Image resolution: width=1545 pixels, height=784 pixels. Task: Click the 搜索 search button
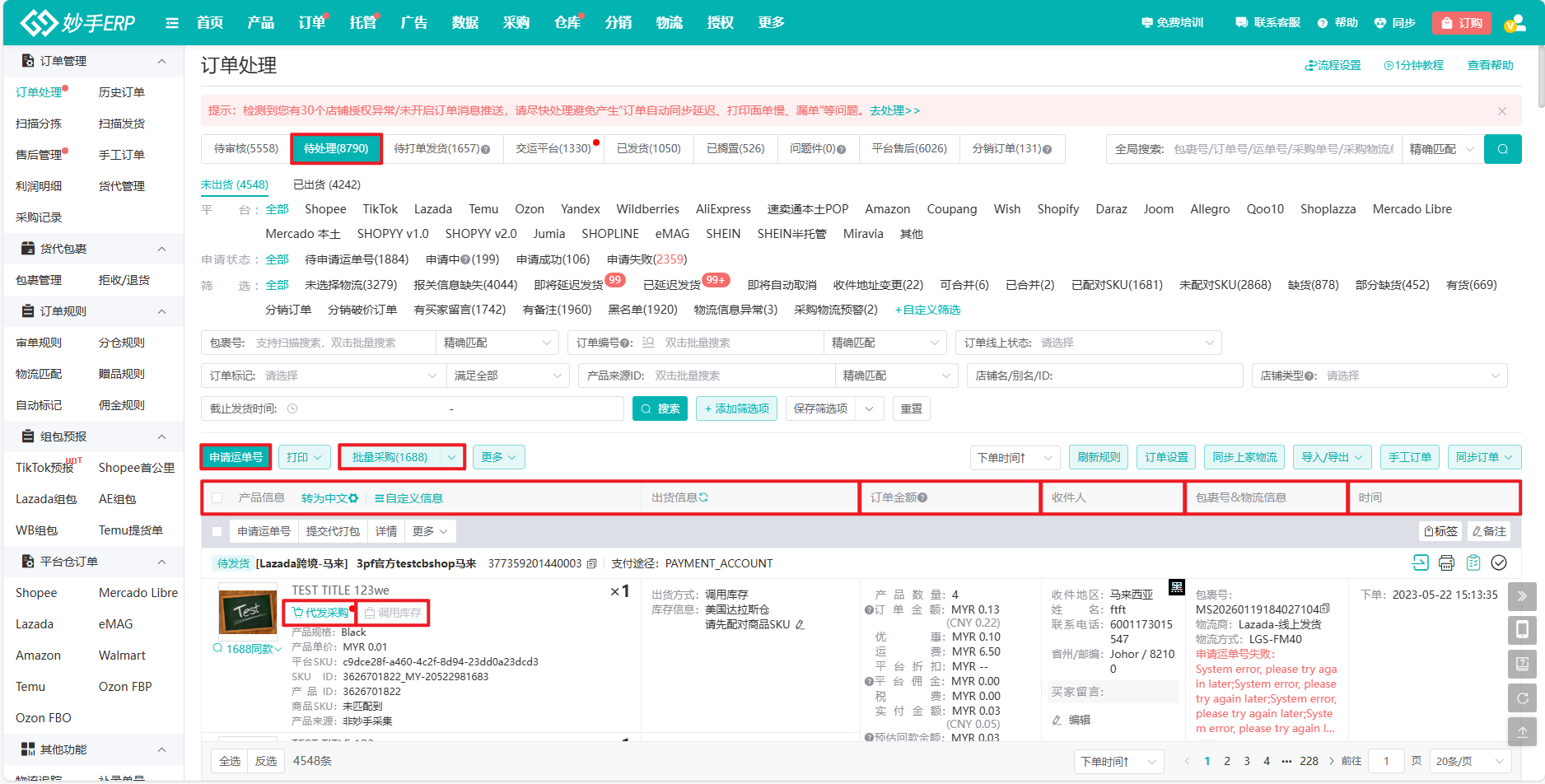[660, 408]
